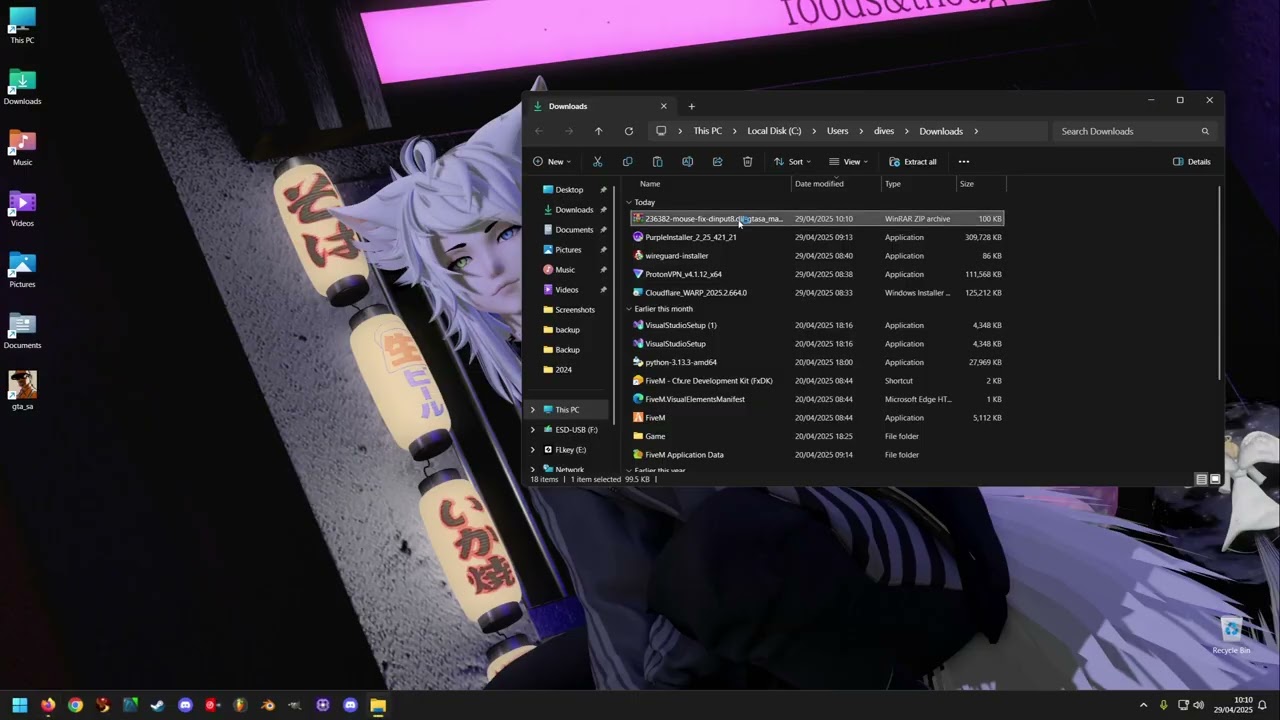1280x720 pixels.
Task: Click the Paste icon in Explorer toolbar
Action: pyautogui.click(x=657, y=161)
